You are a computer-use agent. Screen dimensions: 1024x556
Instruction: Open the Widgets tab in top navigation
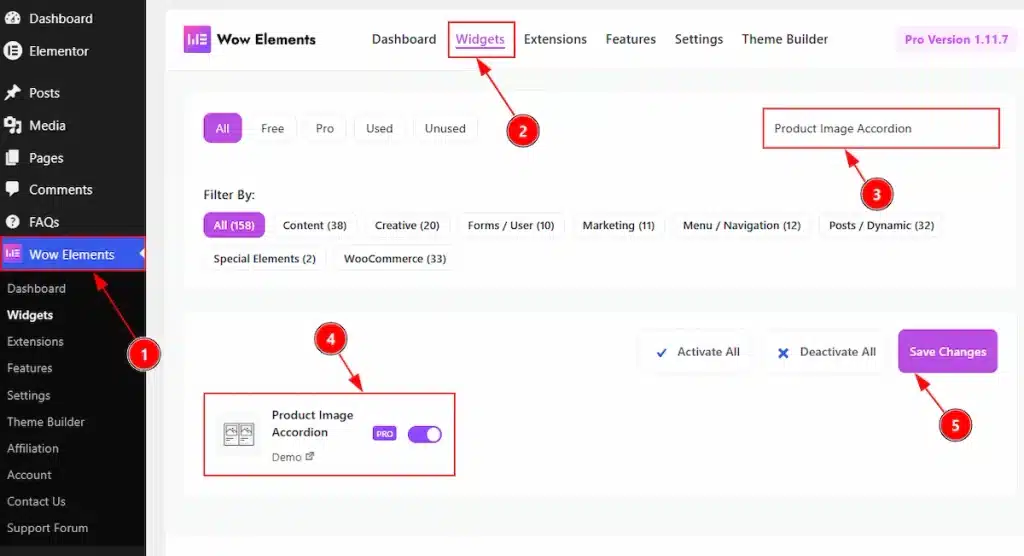480,39
